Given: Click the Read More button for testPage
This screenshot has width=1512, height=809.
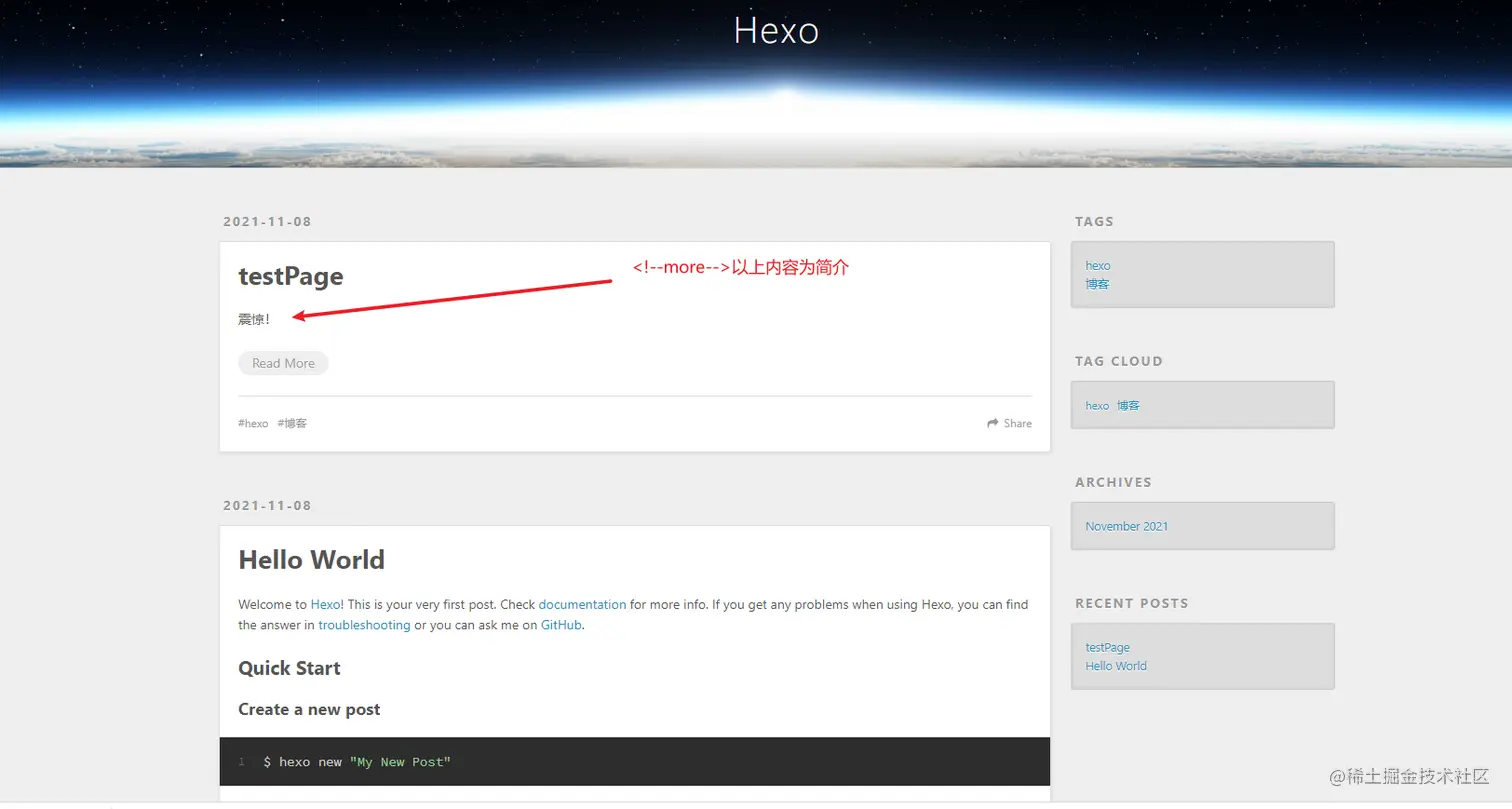Looking at the screenshot, I should point(283,363).
